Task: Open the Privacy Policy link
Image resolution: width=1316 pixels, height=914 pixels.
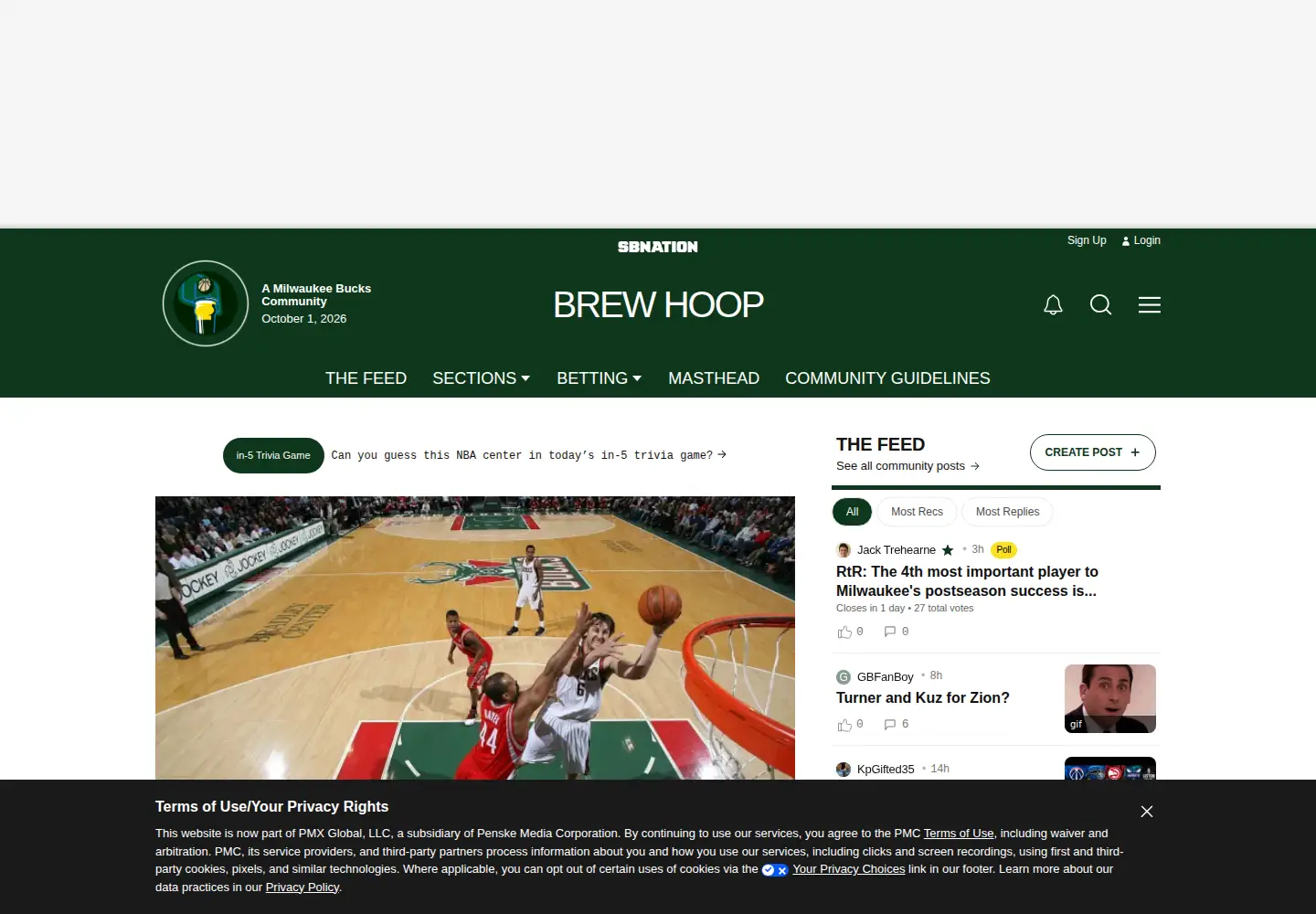Action: click(302, 887)
